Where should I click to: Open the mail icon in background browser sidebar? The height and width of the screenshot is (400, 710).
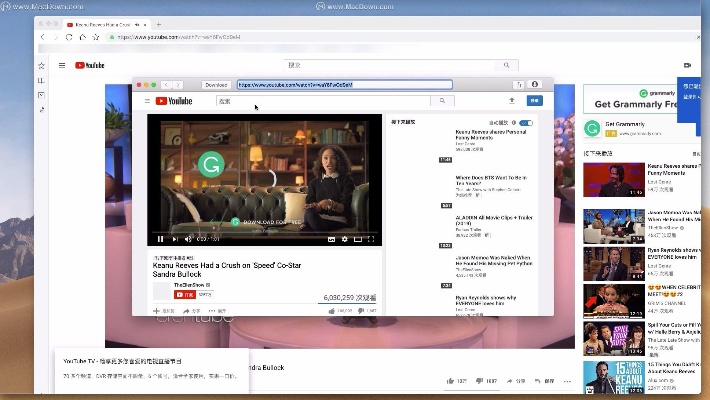pyautogui.click(x=41, y=95)
